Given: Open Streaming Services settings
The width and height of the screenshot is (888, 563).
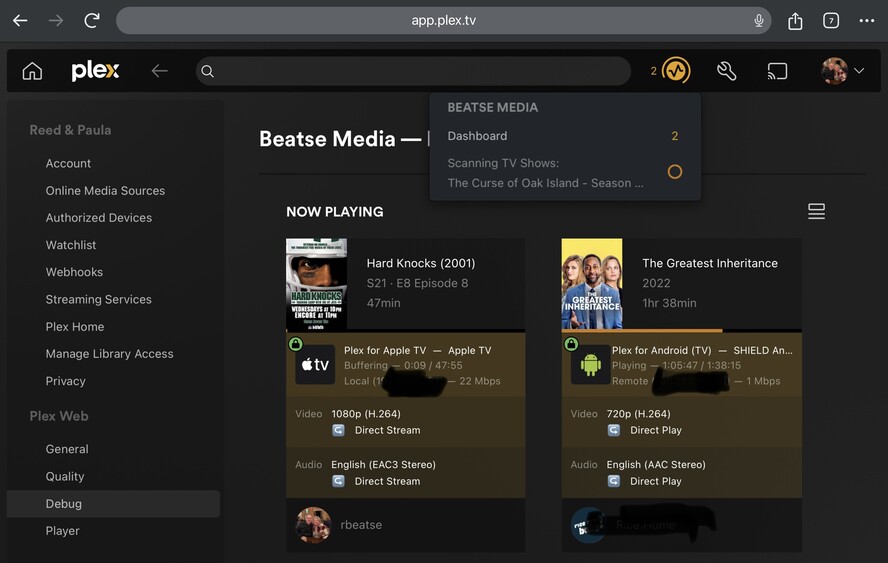Looking at the screenshot, I should coord(99,299).
